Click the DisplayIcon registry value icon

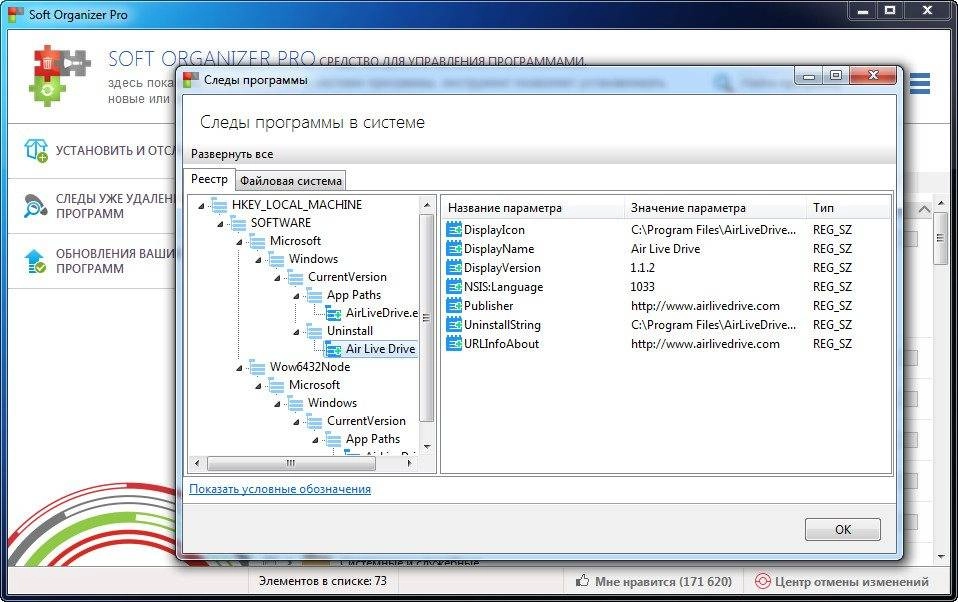(454, 230)
